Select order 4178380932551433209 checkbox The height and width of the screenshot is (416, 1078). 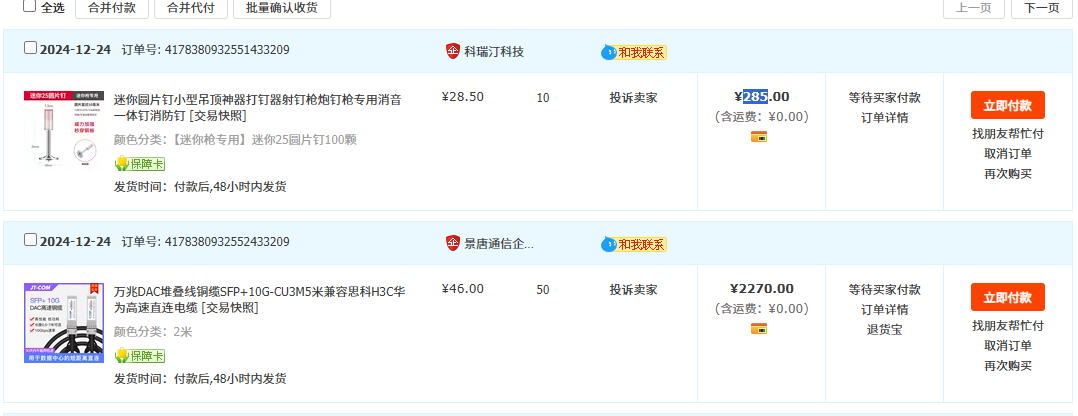[30, 48]
